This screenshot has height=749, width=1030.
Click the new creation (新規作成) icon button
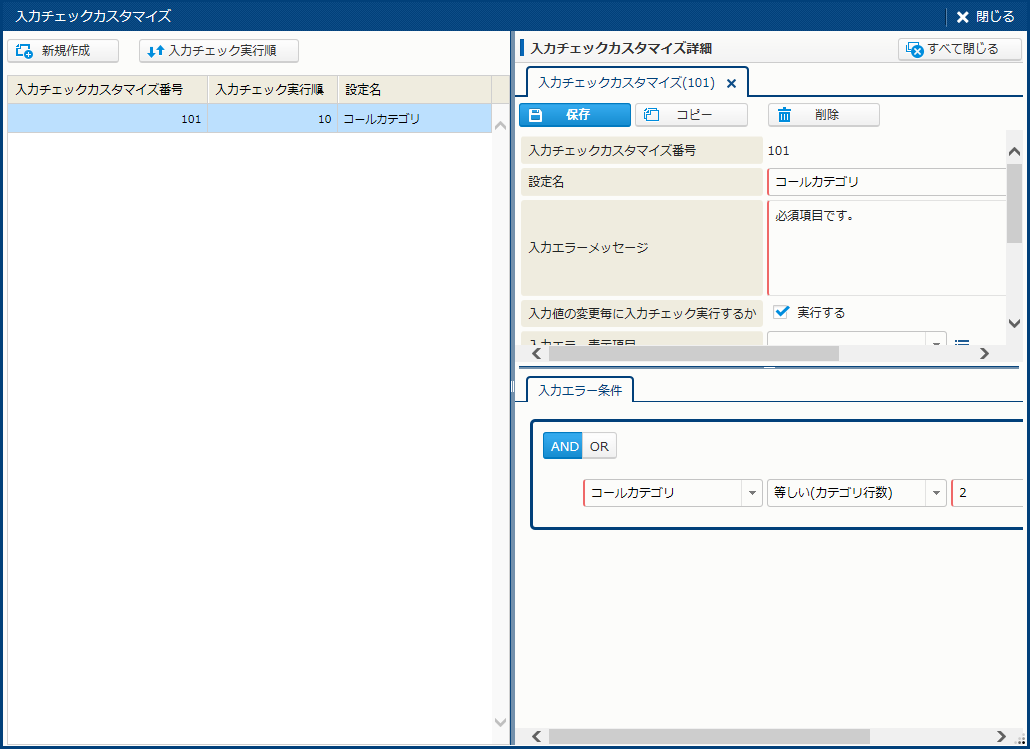[x=63, y=51]
